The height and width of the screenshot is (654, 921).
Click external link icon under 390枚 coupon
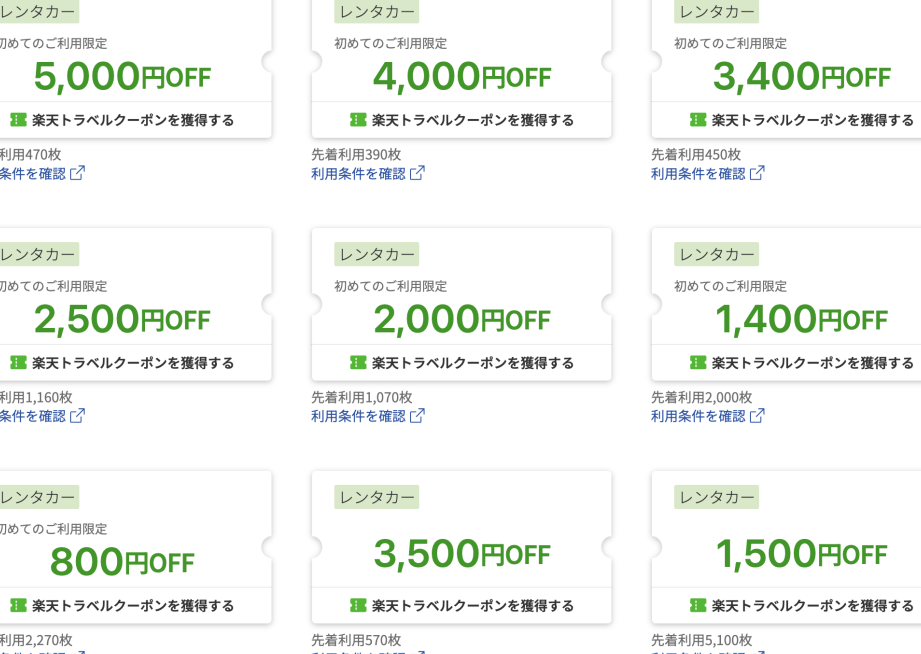click(417, 173)
